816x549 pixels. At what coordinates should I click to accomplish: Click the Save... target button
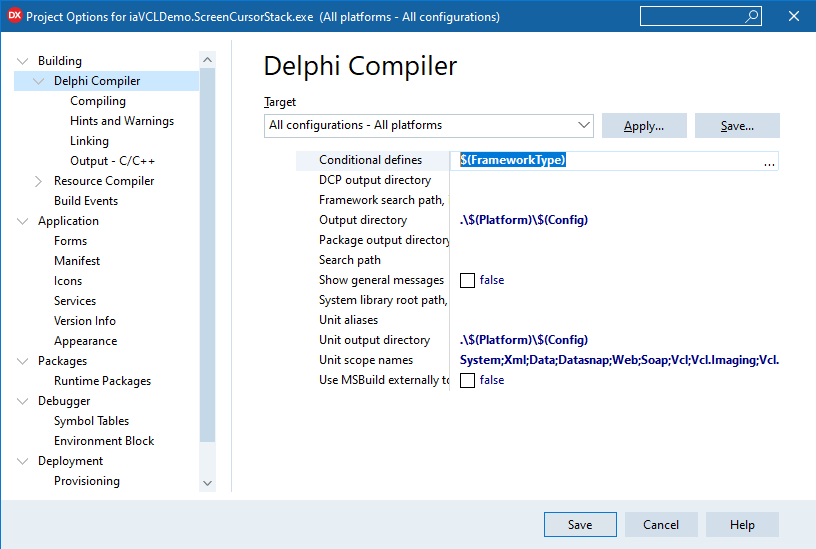pyautogui.click(x=737, y=125)
